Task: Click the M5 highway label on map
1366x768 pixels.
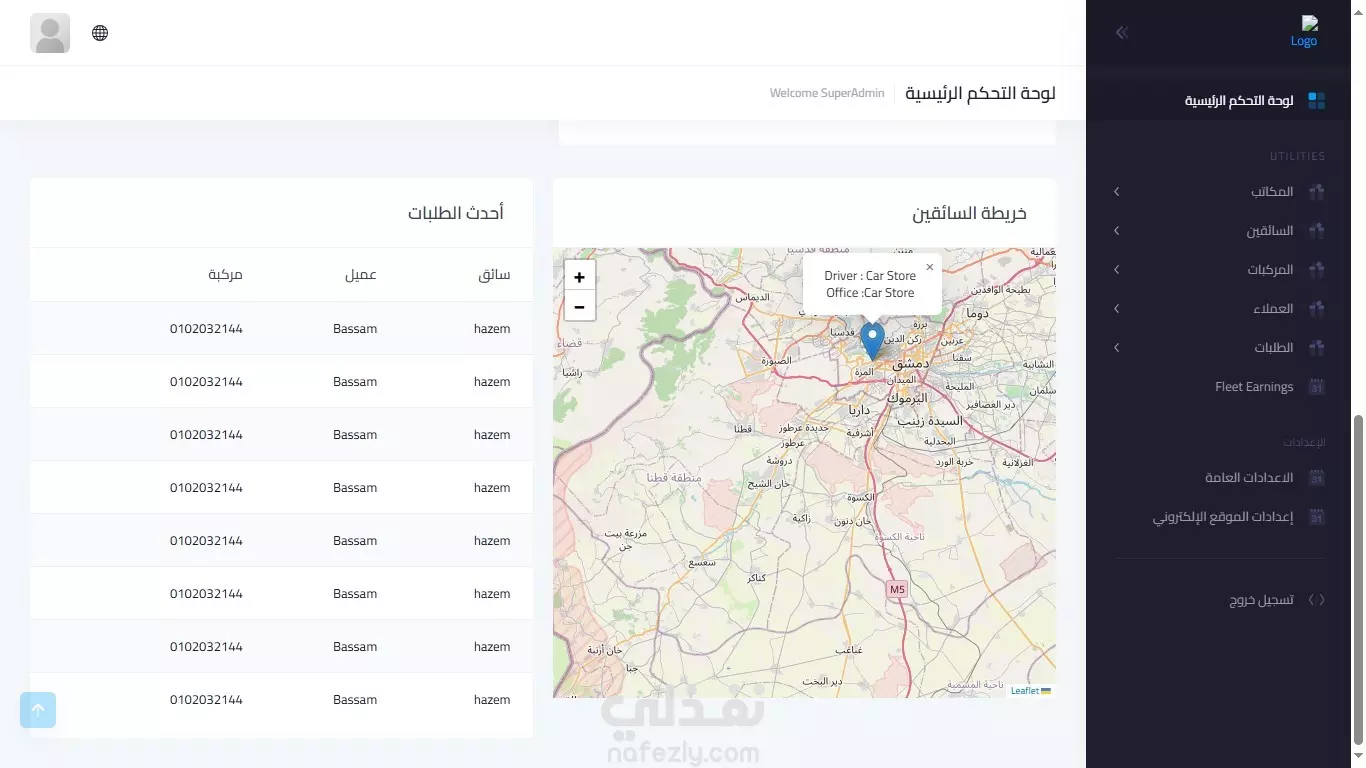Action: point(897,590)
